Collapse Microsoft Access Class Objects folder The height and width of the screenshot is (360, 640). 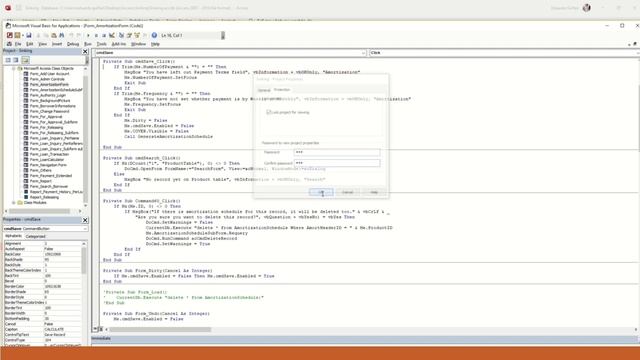[14, 69]
